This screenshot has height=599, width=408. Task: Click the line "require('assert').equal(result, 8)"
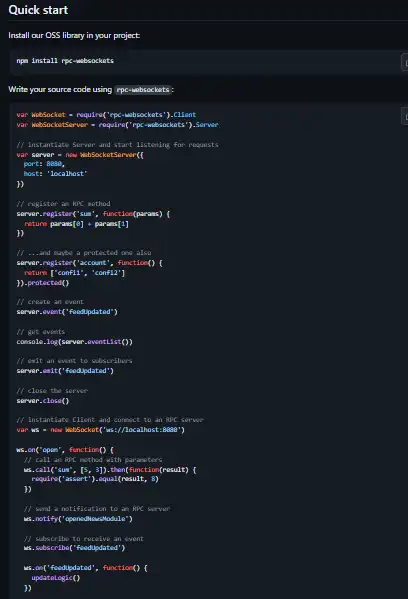click(95, 479)
